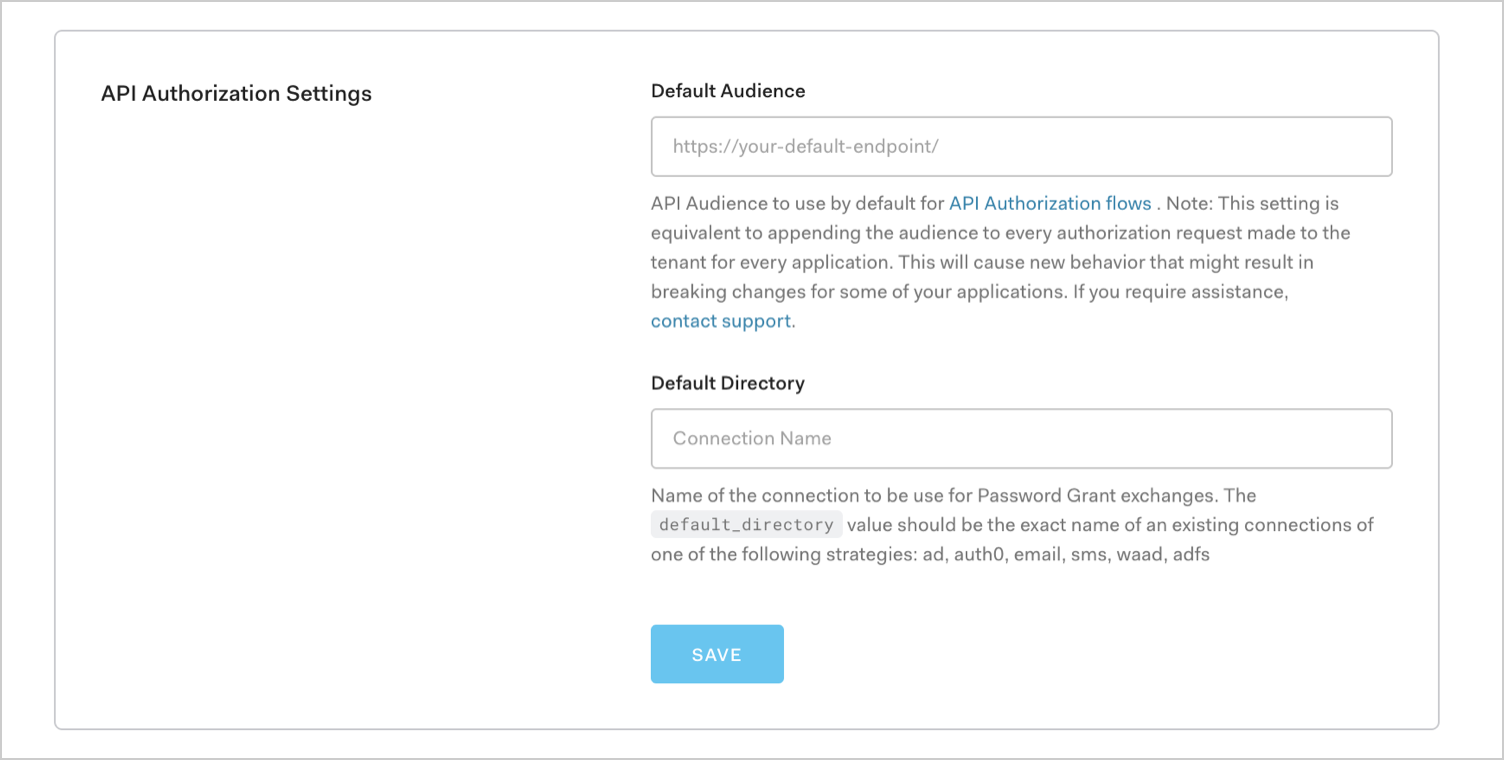Image resolution: width=1504 pixels, height=760 pixels.
Task: Click the https://your-default-endpoint/ placeholder text
Action: (805, 147)
